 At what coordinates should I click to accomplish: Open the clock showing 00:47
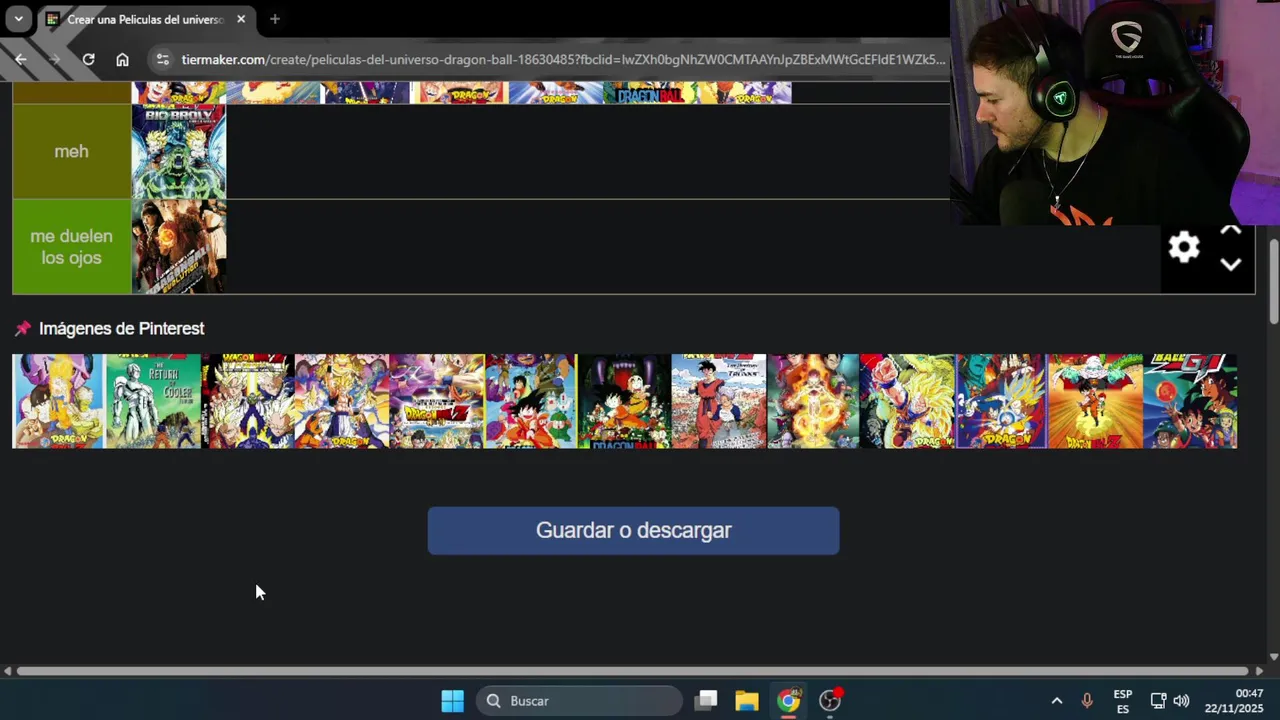(x=1234, y=701)
